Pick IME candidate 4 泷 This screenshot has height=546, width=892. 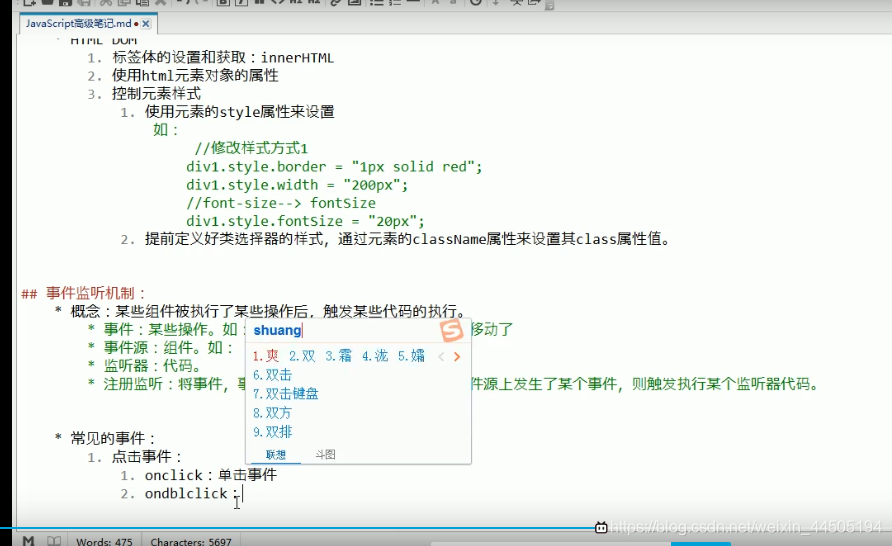coord(375,356)
